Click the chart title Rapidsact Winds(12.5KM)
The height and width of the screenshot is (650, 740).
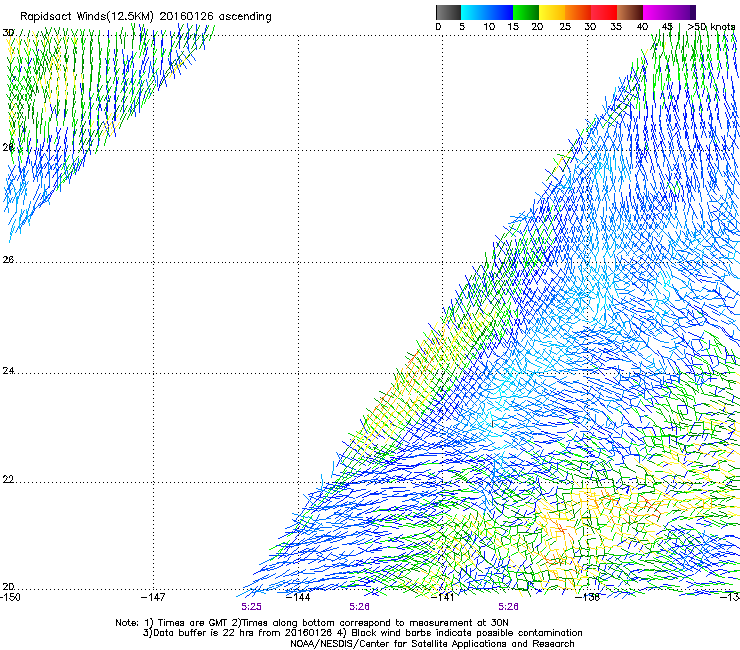(x=87, y=17)
